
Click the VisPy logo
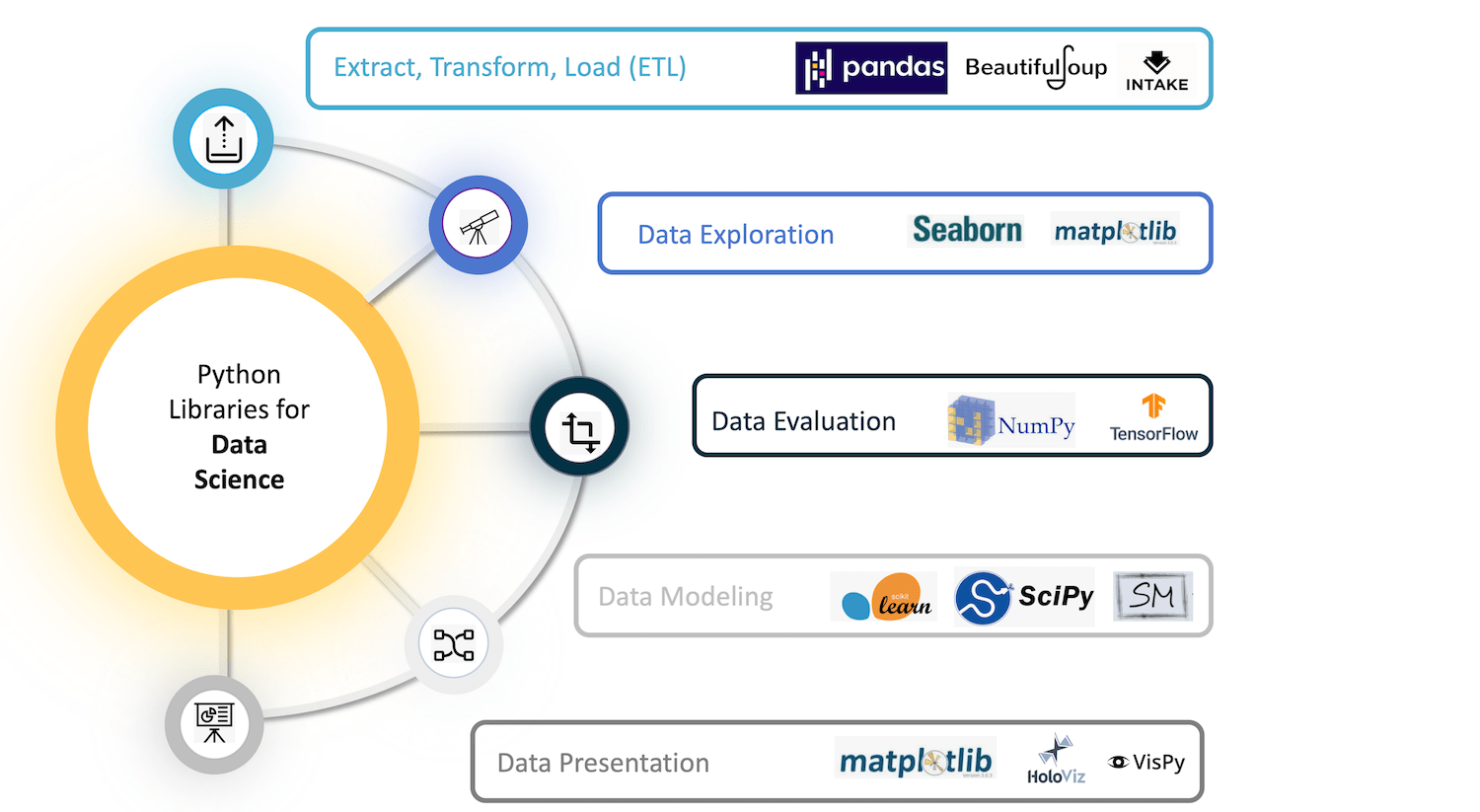(x=1147, y=762)
